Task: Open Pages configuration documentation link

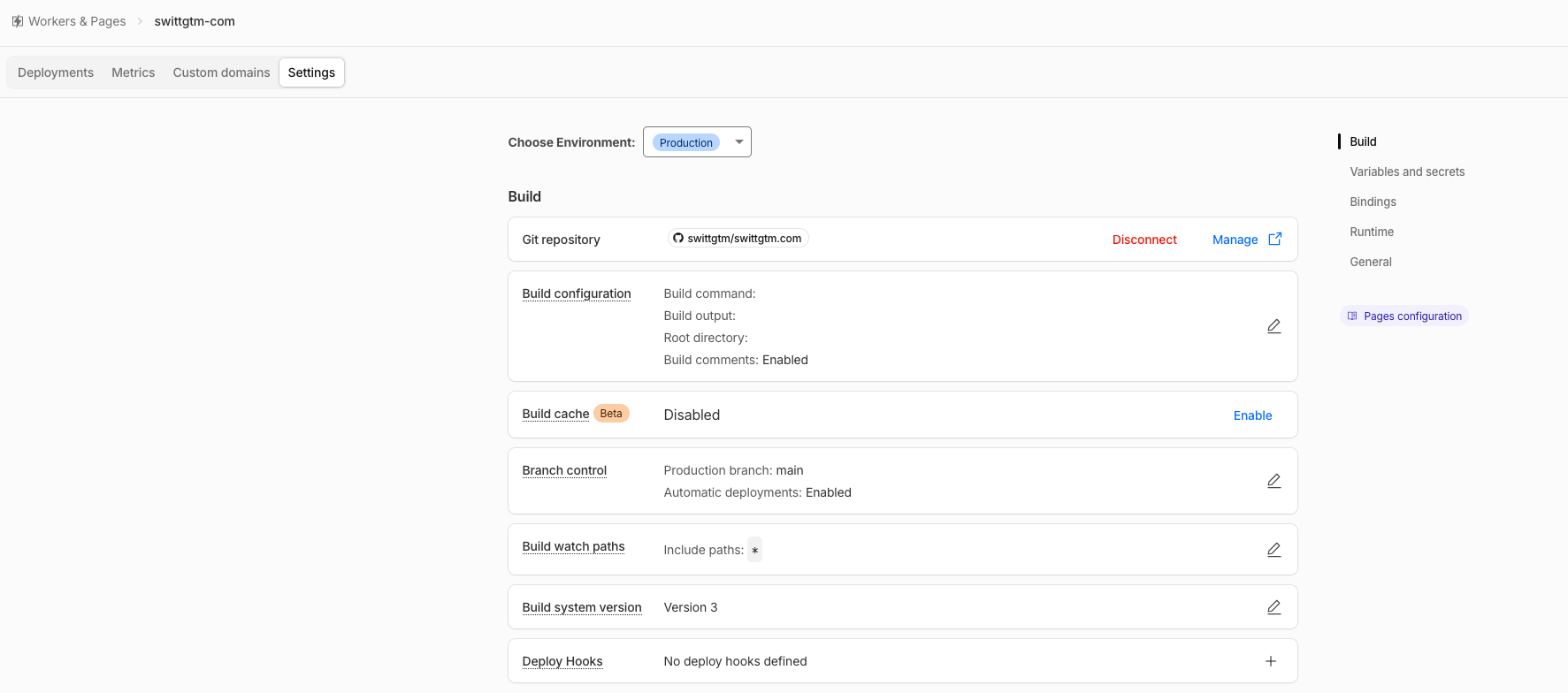Action: click(x=1404, y=316)
